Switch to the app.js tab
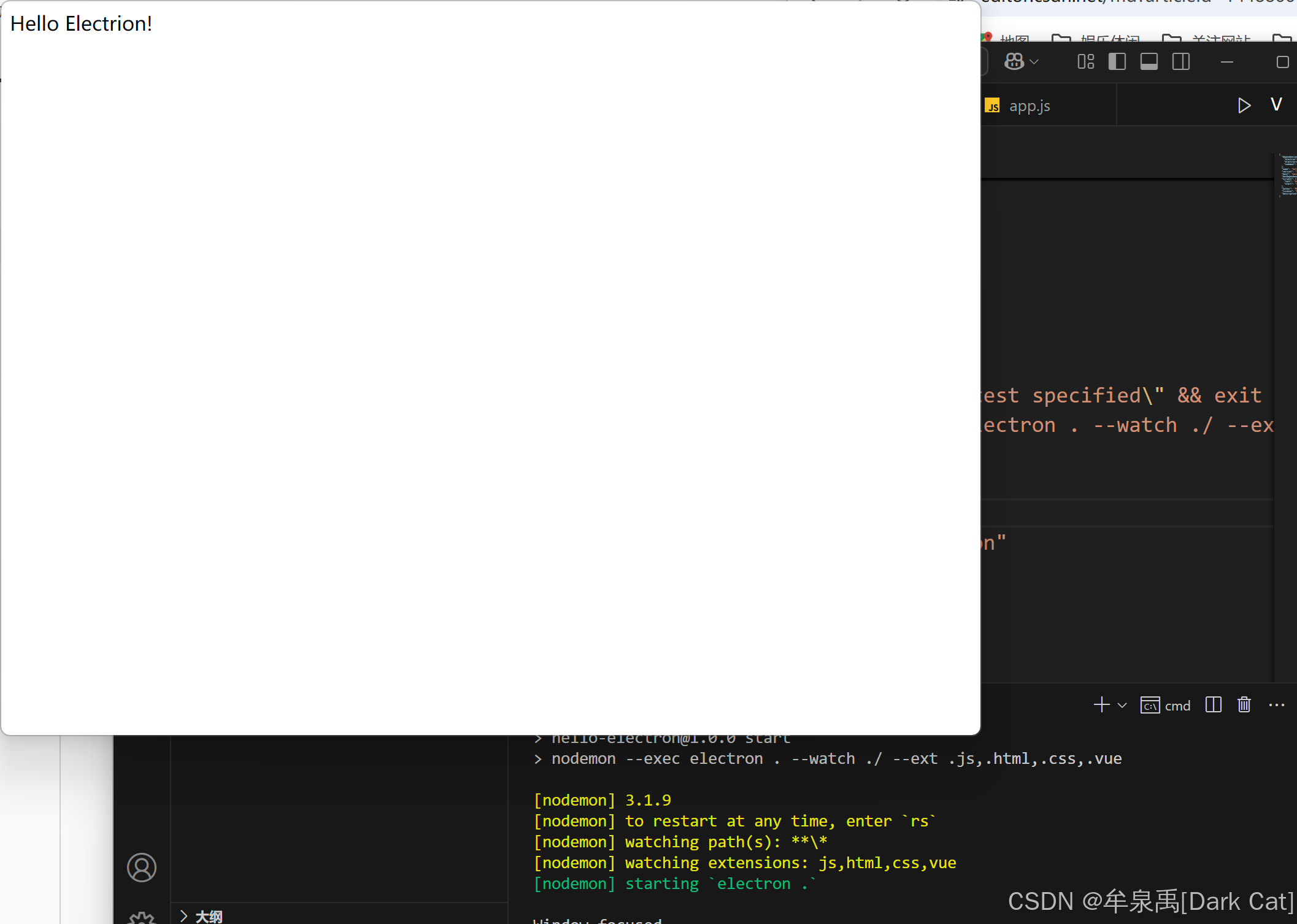1297x924 pixels. click(x=1029, y=106)
